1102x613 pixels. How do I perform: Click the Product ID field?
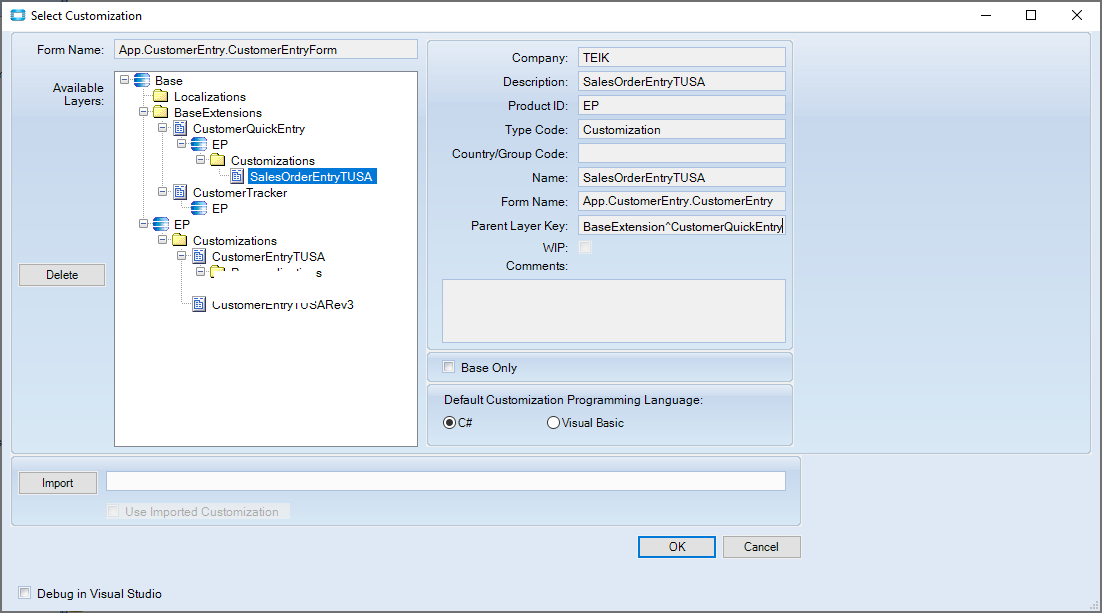tap(682, 105)
